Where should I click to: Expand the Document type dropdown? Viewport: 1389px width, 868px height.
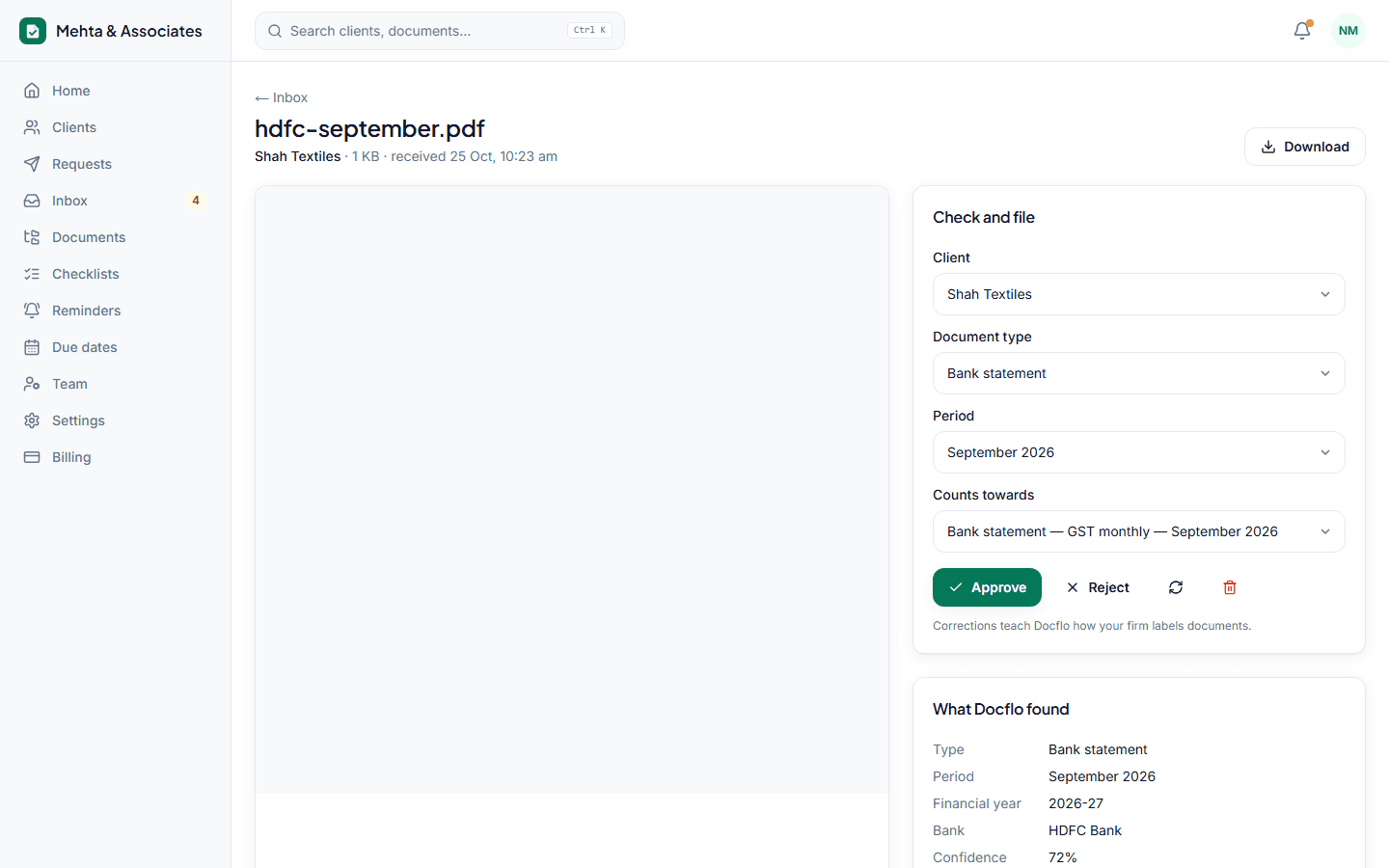[1138, 373]
